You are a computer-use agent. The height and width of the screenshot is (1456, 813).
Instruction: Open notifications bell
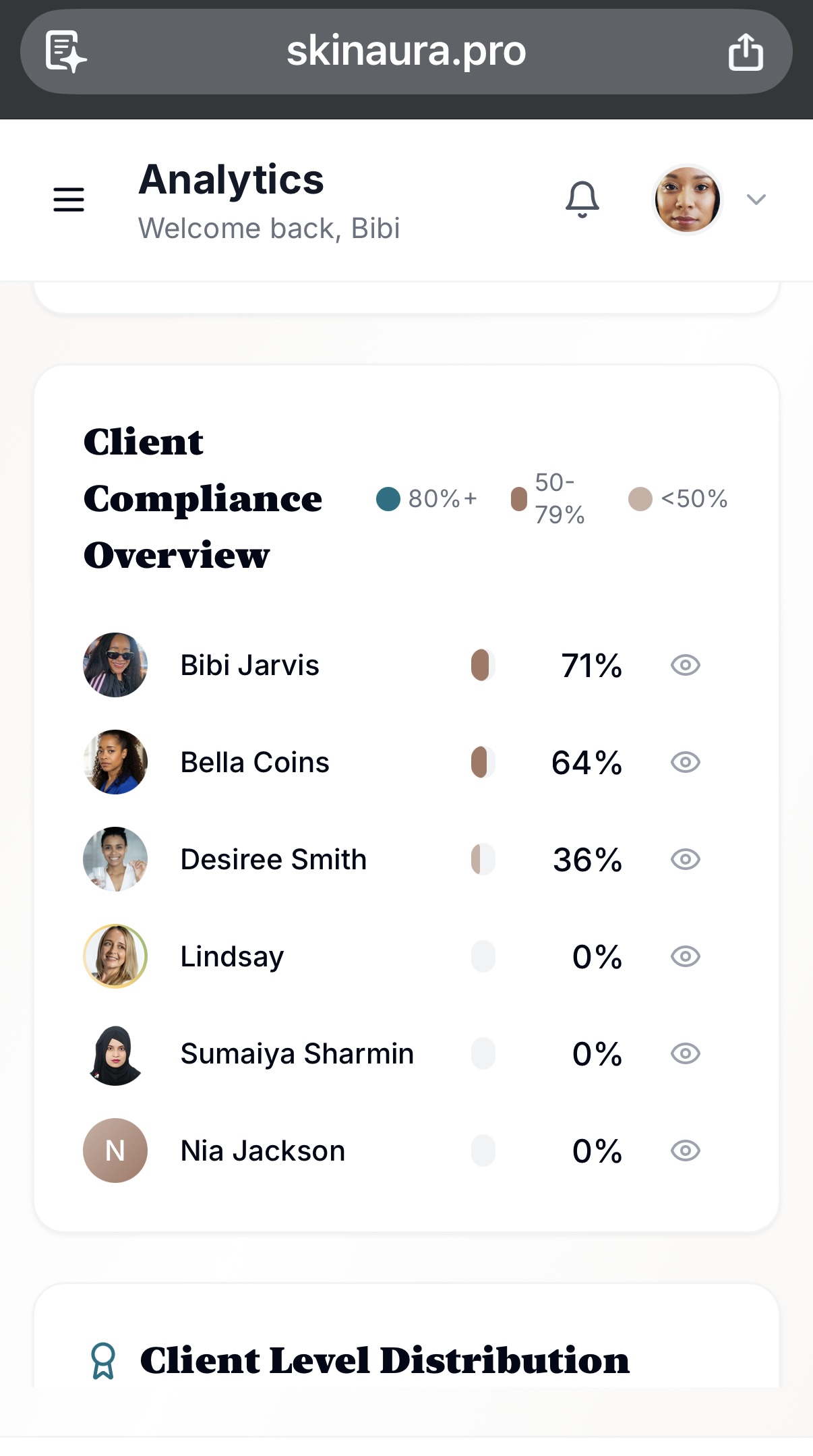pyautogui.click(x=582, y=200)
